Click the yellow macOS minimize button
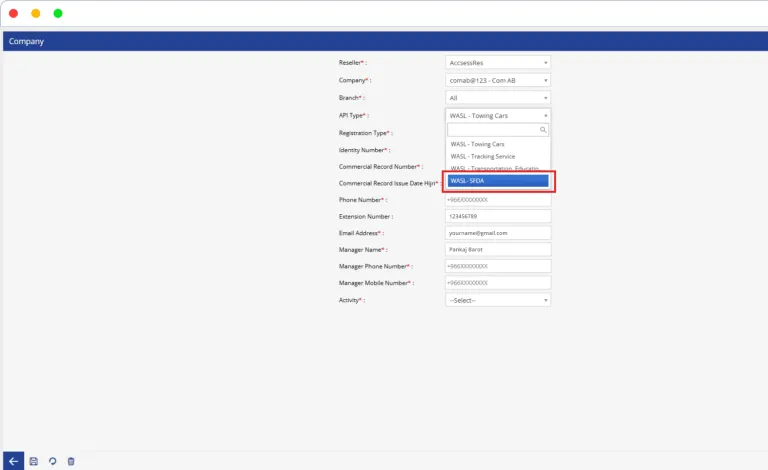Viewport: 768px width, 470px height. tap(36, 13)
